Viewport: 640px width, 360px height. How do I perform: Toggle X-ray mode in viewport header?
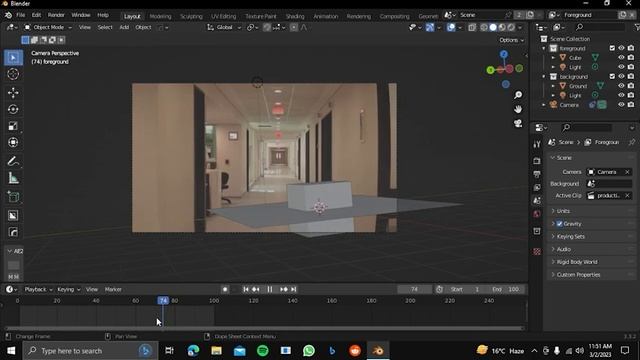pyautogui.click(x=472, y=27)
